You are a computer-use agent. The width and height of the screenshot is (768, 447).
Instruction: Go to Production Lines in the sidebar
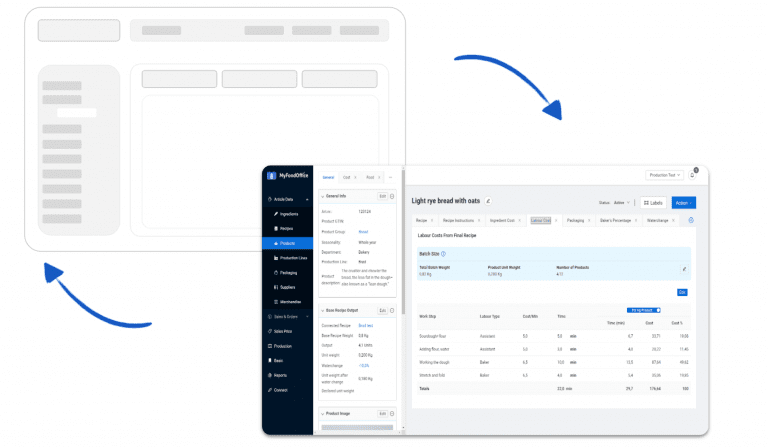click(294, 257)
